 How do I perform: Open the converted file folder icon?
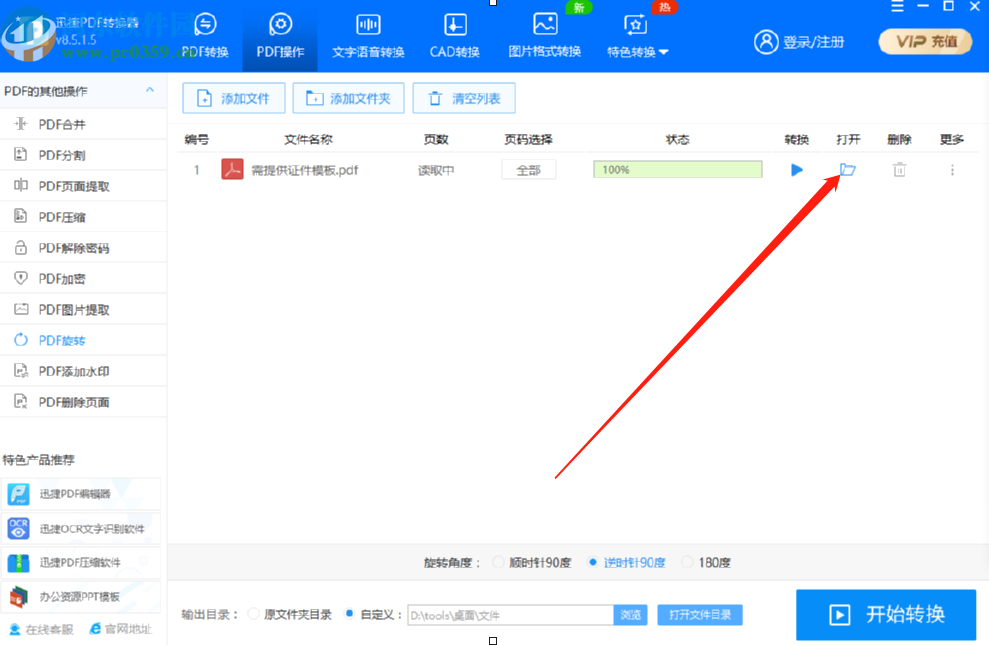coord(847,170)
